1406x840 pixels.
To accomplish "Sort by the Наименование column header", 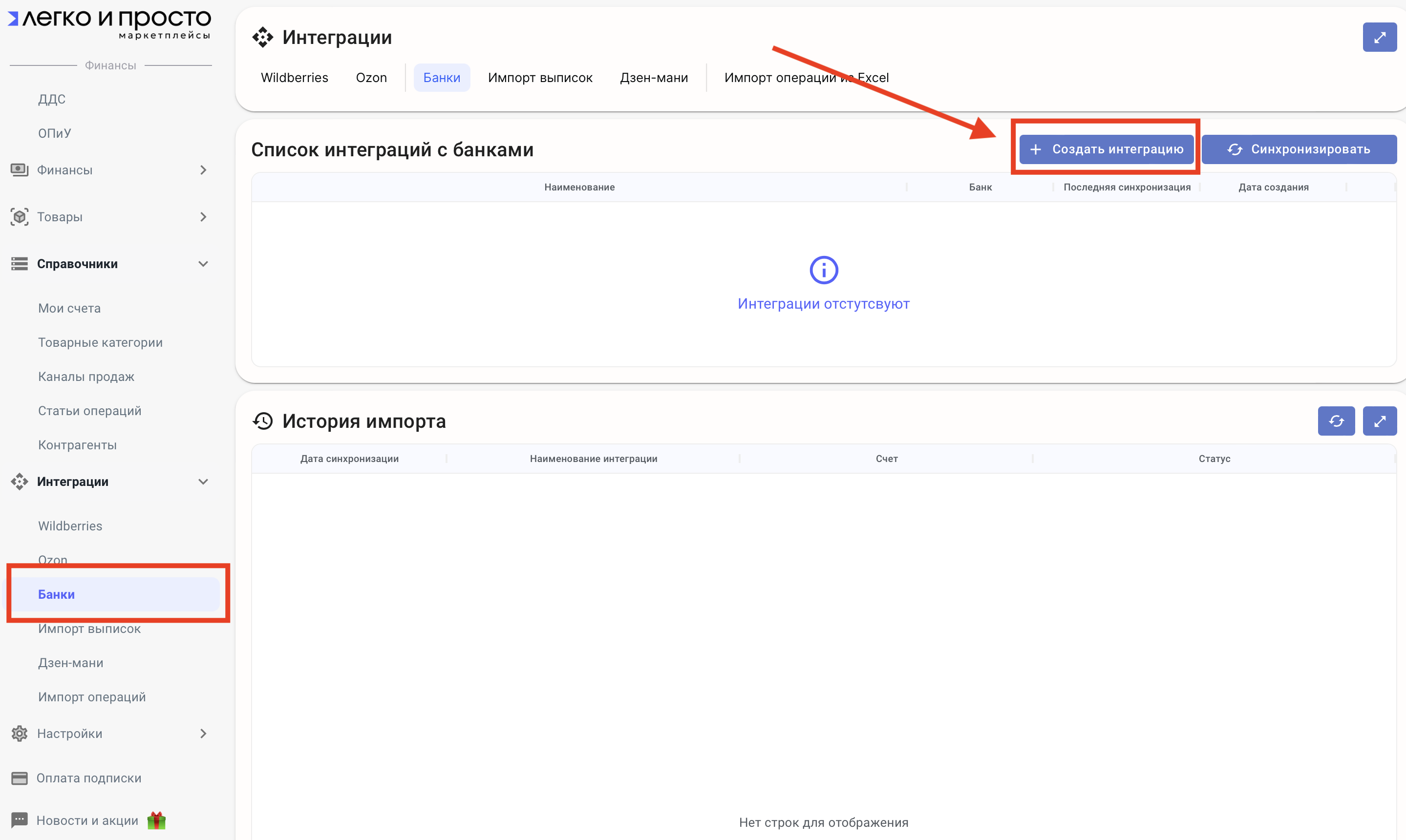I will (x=579, y=188).
